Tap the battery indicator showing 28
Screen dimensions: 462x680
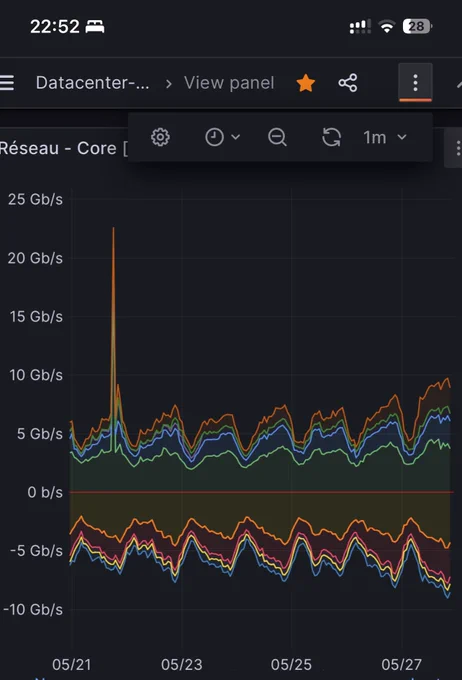click(417, 26)
